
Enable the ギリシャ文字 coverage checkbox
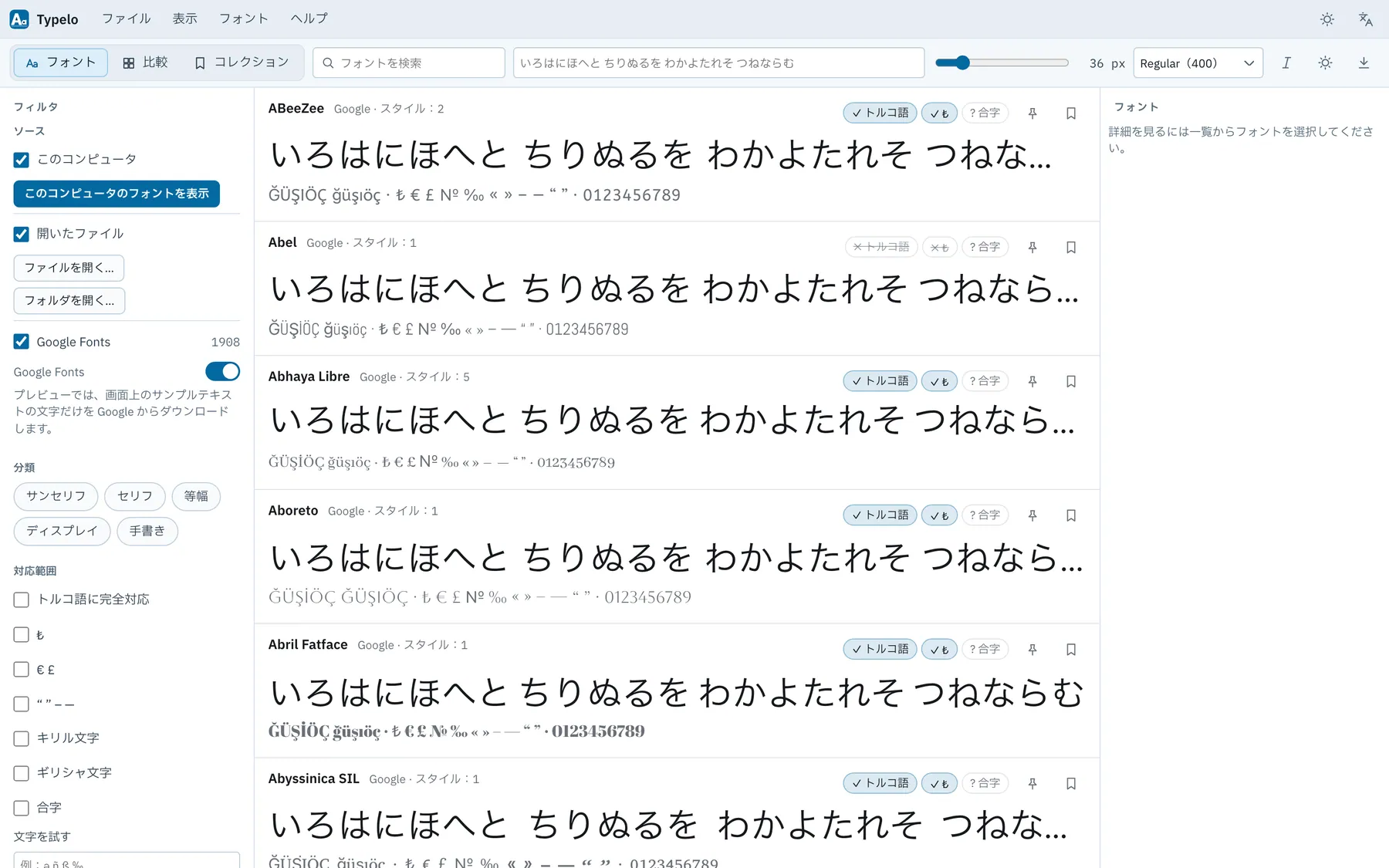22,773
